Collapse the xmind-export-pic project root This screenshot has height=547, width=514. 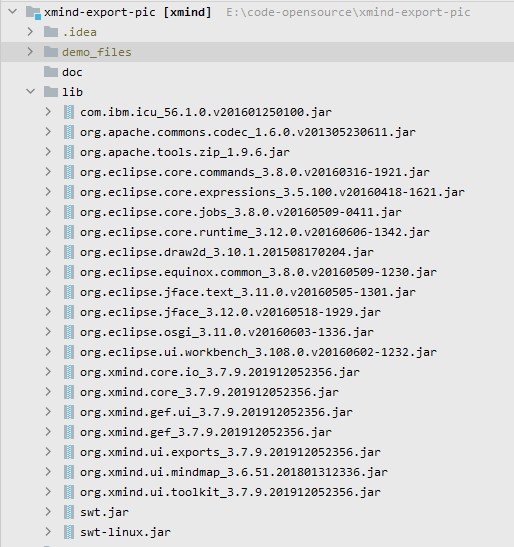point(13,12)
